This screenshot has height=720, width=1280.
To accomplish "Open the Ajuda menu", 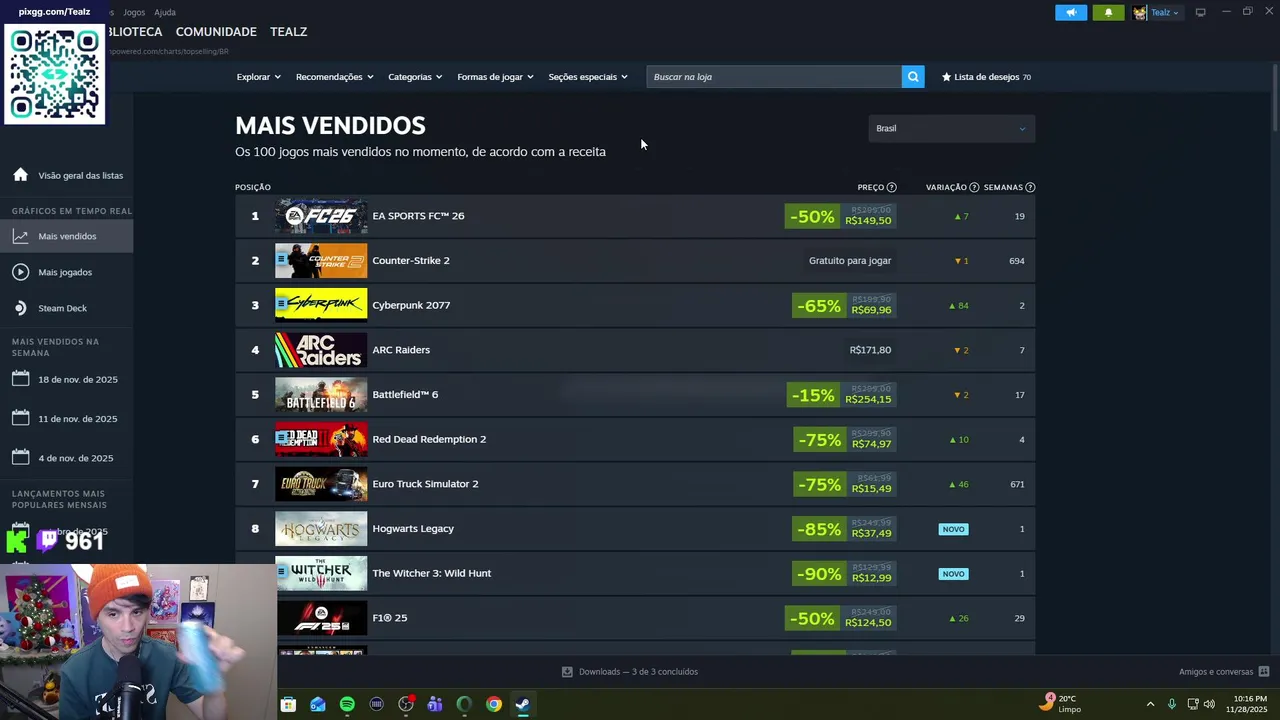I will 165,12.
